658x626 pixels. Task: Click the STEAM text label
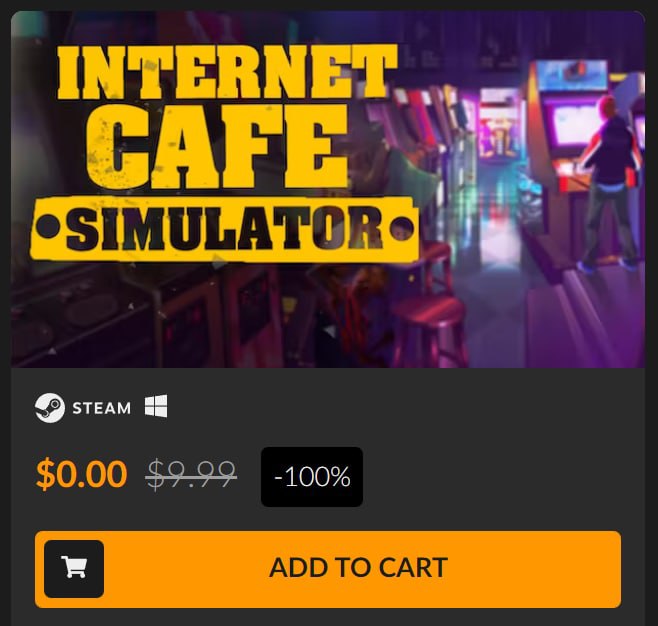(102, 408)
